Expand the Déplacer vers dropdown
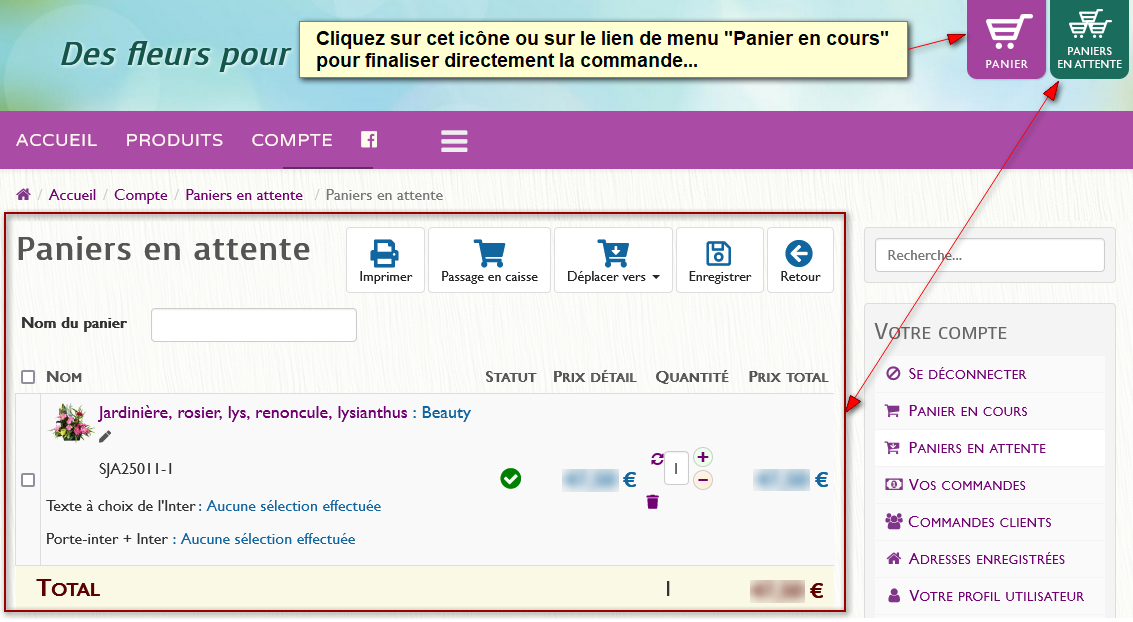1133x622 pixels. point(613,260)
